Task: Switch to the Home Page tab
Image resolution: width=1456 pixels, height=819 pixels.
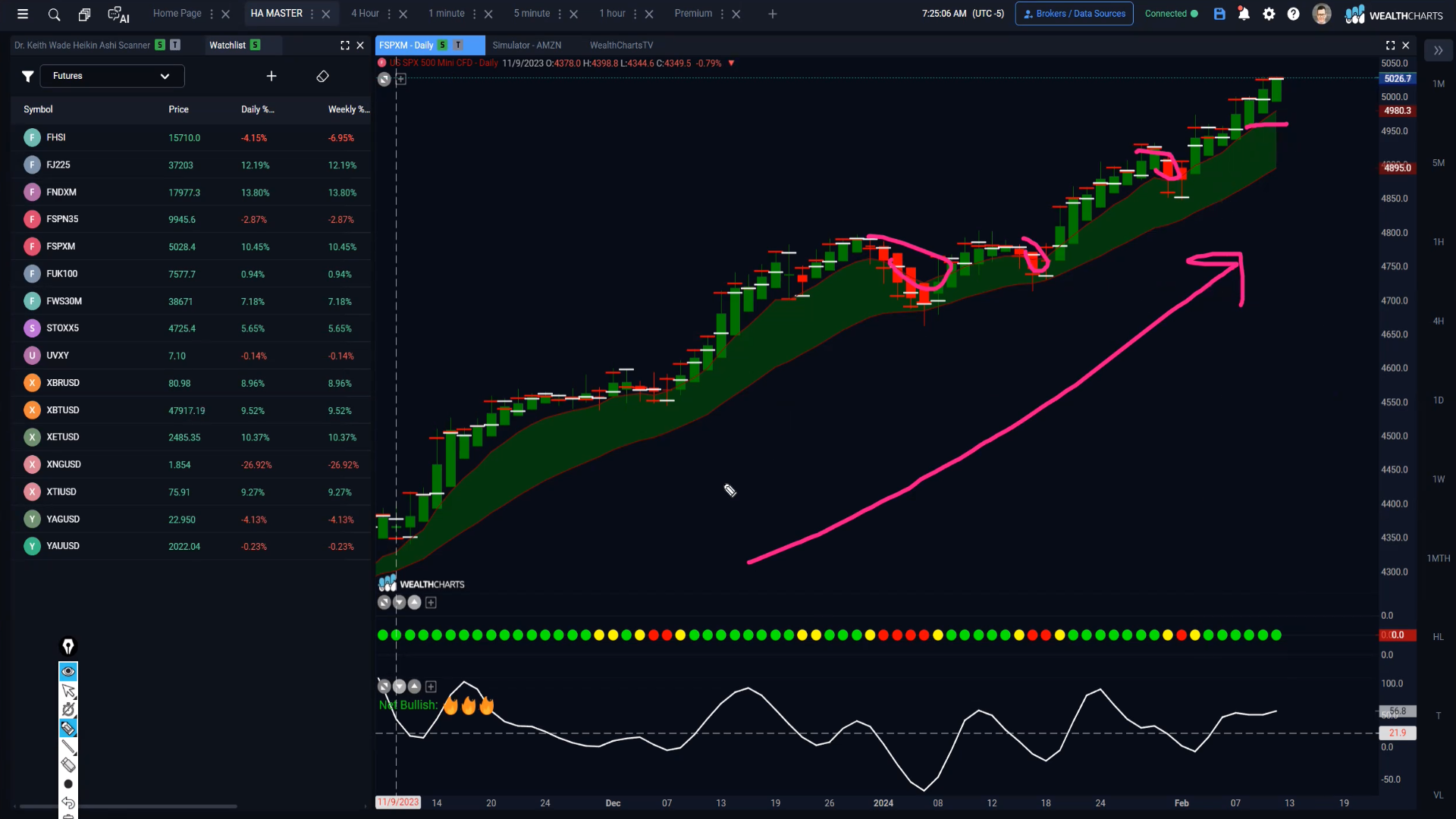Action: coord(177,14)
